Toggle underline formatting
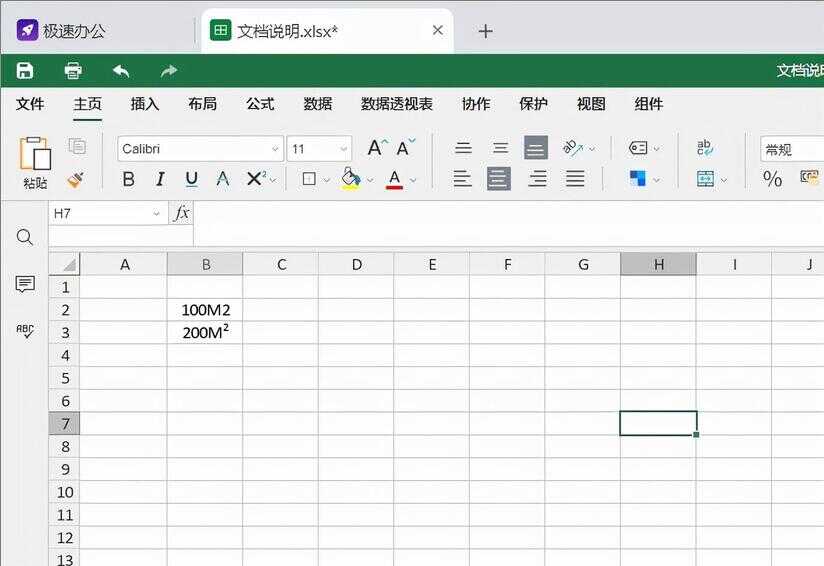 coord(191,179)
